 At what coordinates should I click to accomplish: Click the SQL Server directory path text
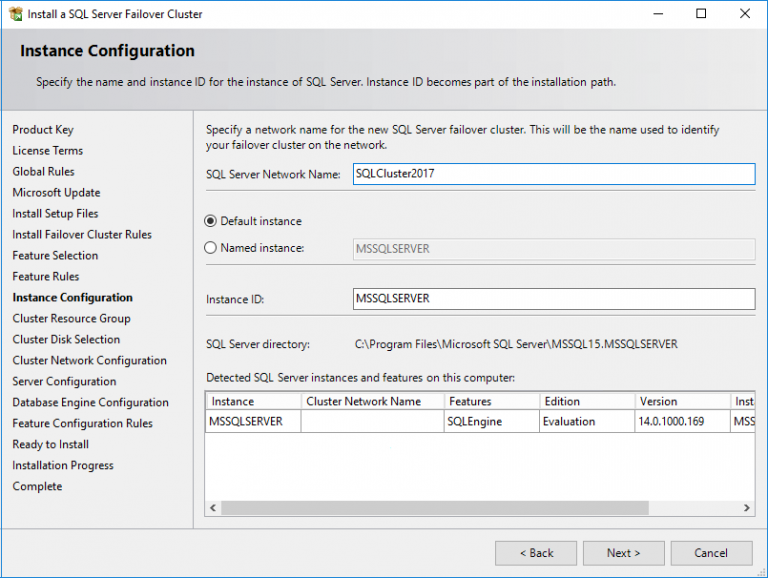(x=516, y=344)
